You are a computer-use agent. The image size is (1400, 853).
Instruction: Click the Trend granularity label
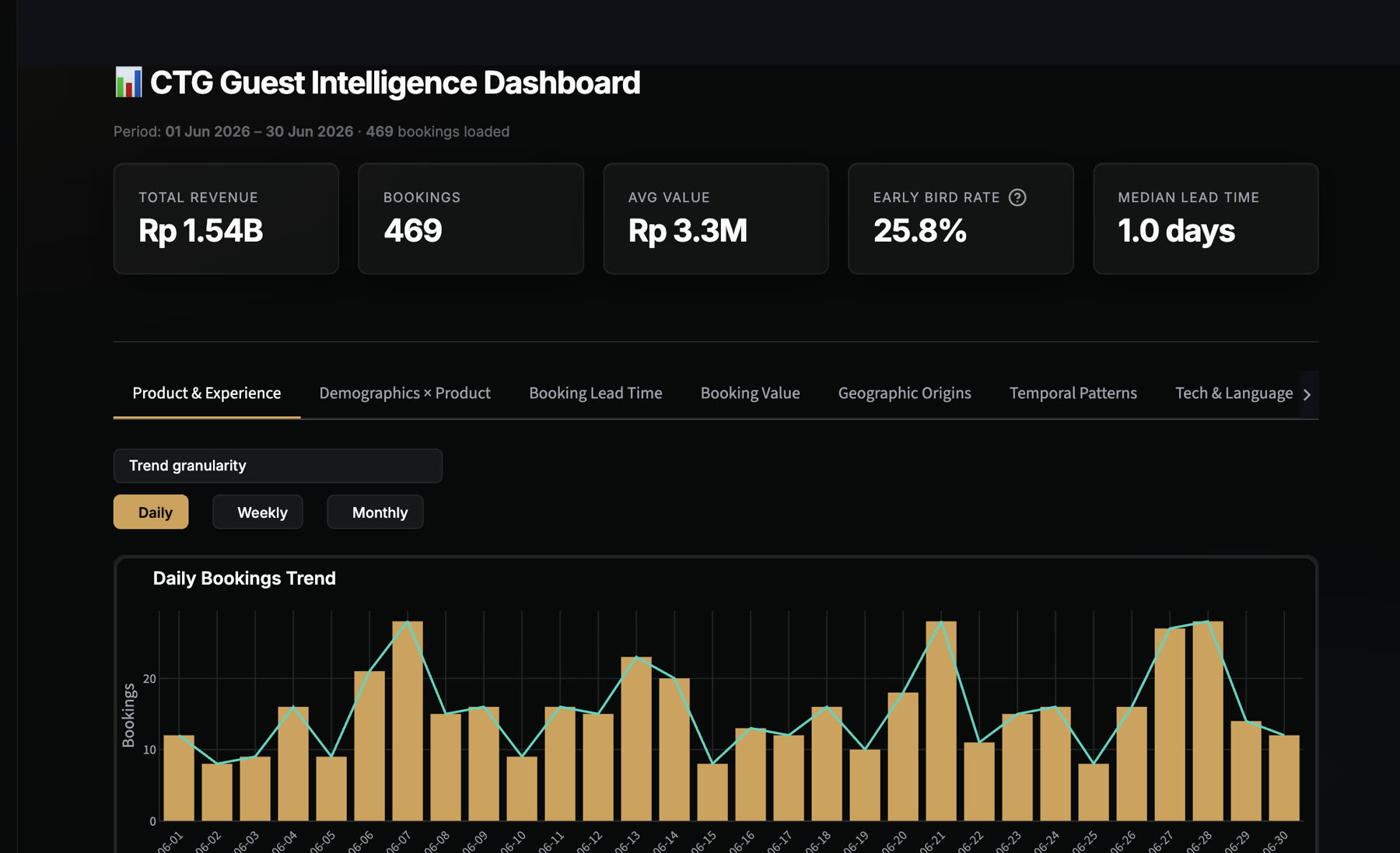(x=187, y=466)
